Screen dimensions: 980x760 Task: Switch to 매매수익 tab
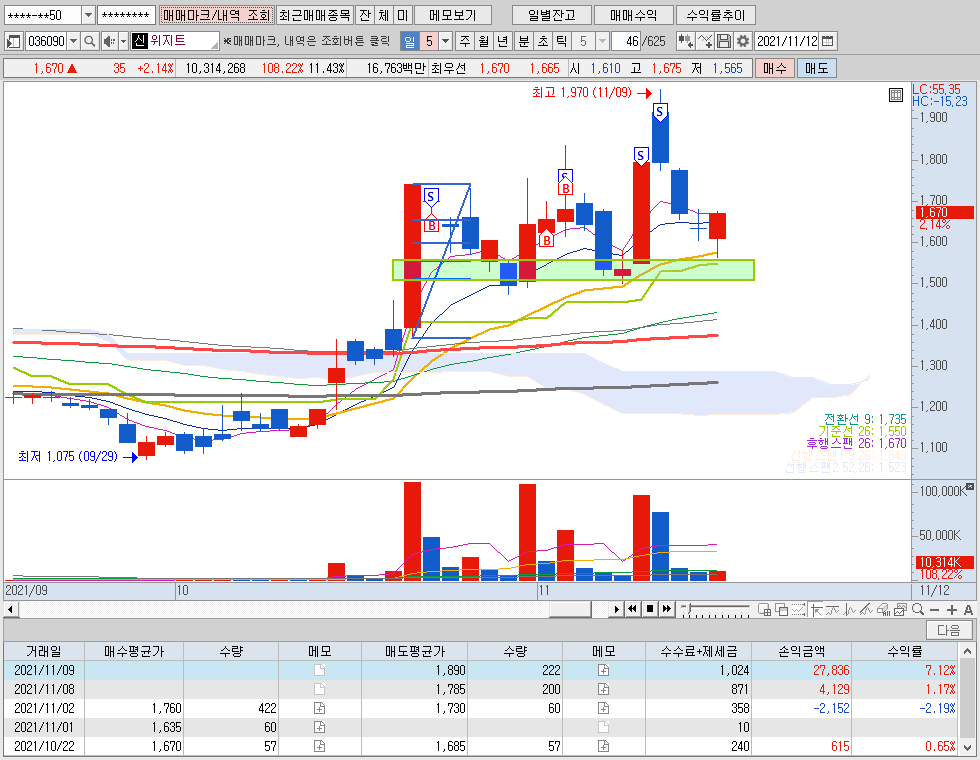click(x=634, y=15)
